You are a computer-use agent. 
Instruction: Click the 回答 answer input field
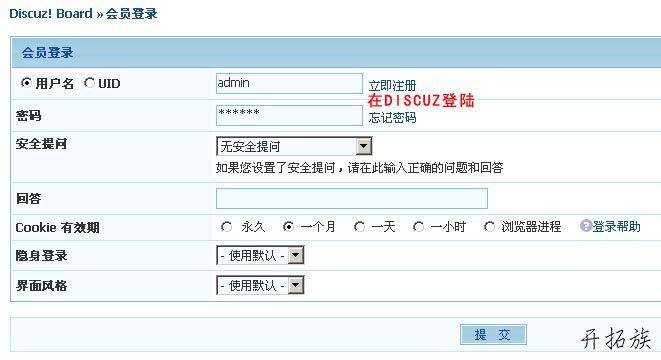(352, 199)
